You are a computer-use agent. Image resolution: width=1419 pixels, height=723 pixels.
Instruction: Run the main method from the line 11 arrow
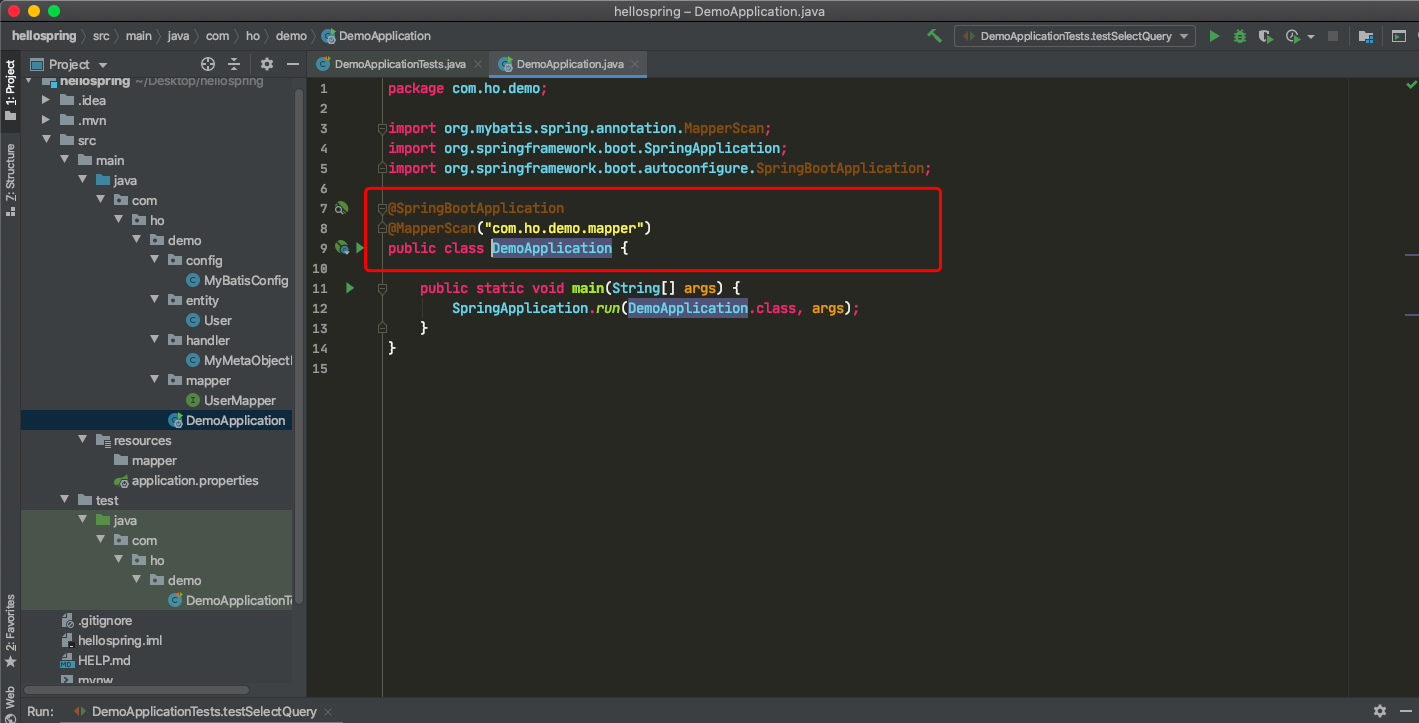click(x=350, y=288)
